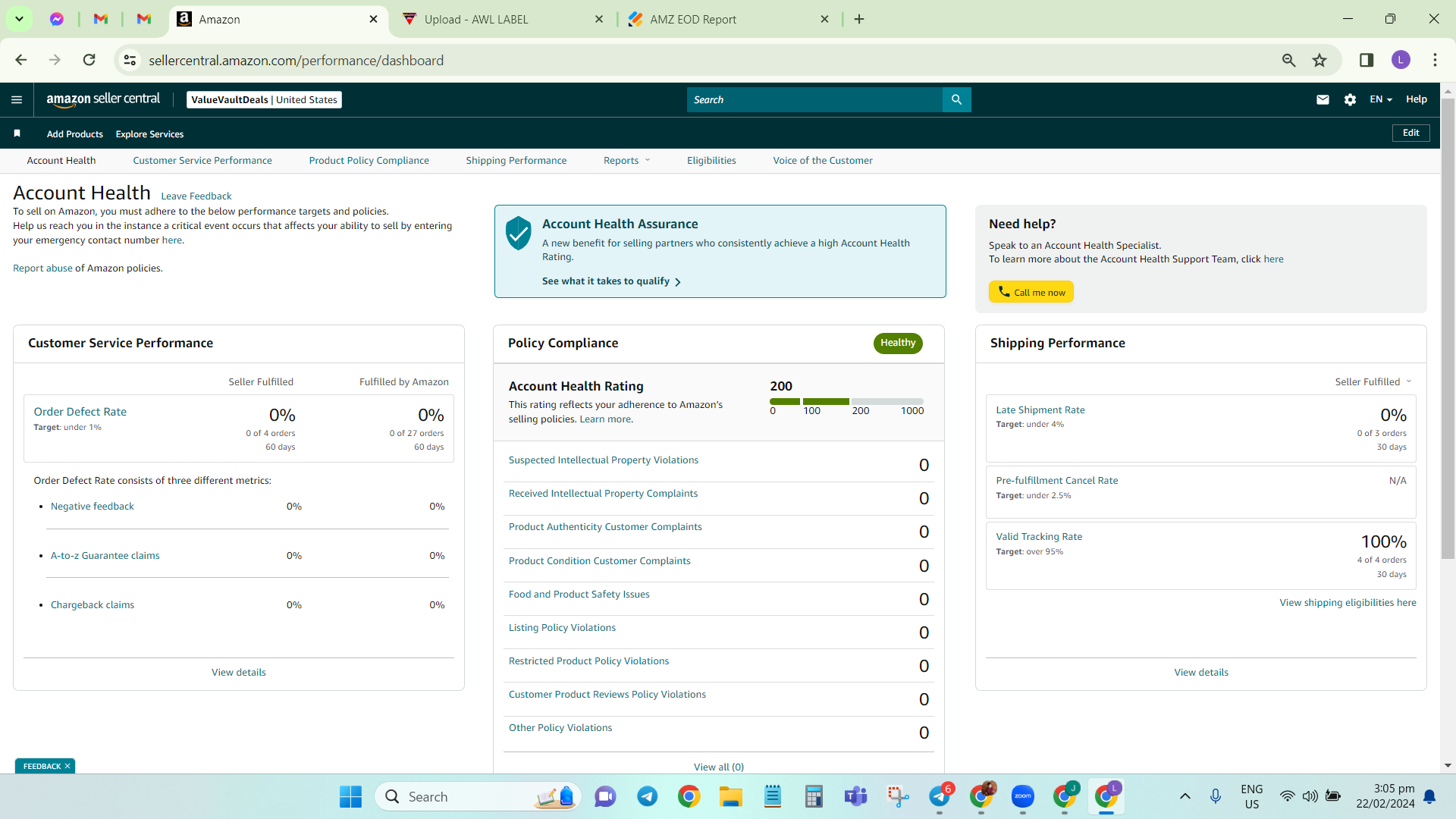Open Microsoft Teams from the taskbar
The height and width of the screenshot is (819, 1456).
[855, 796]
